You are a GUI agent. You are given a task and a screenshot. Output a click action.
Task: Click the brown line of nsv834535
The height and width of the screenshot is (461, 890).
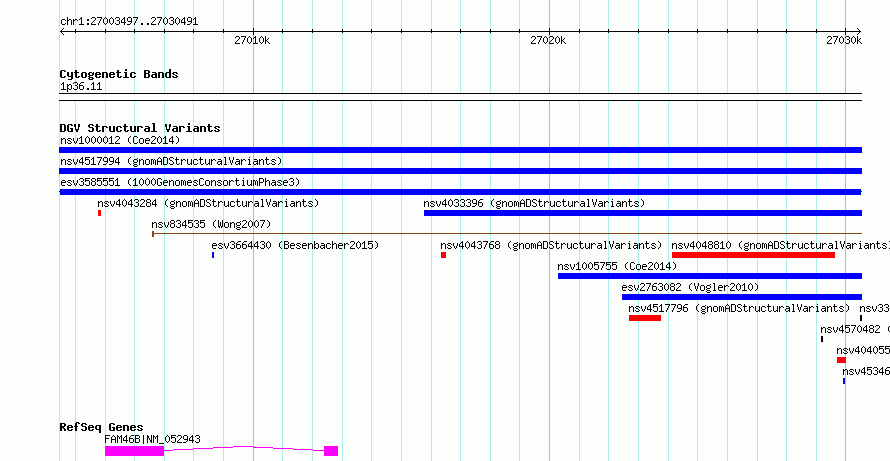(507, 233)
